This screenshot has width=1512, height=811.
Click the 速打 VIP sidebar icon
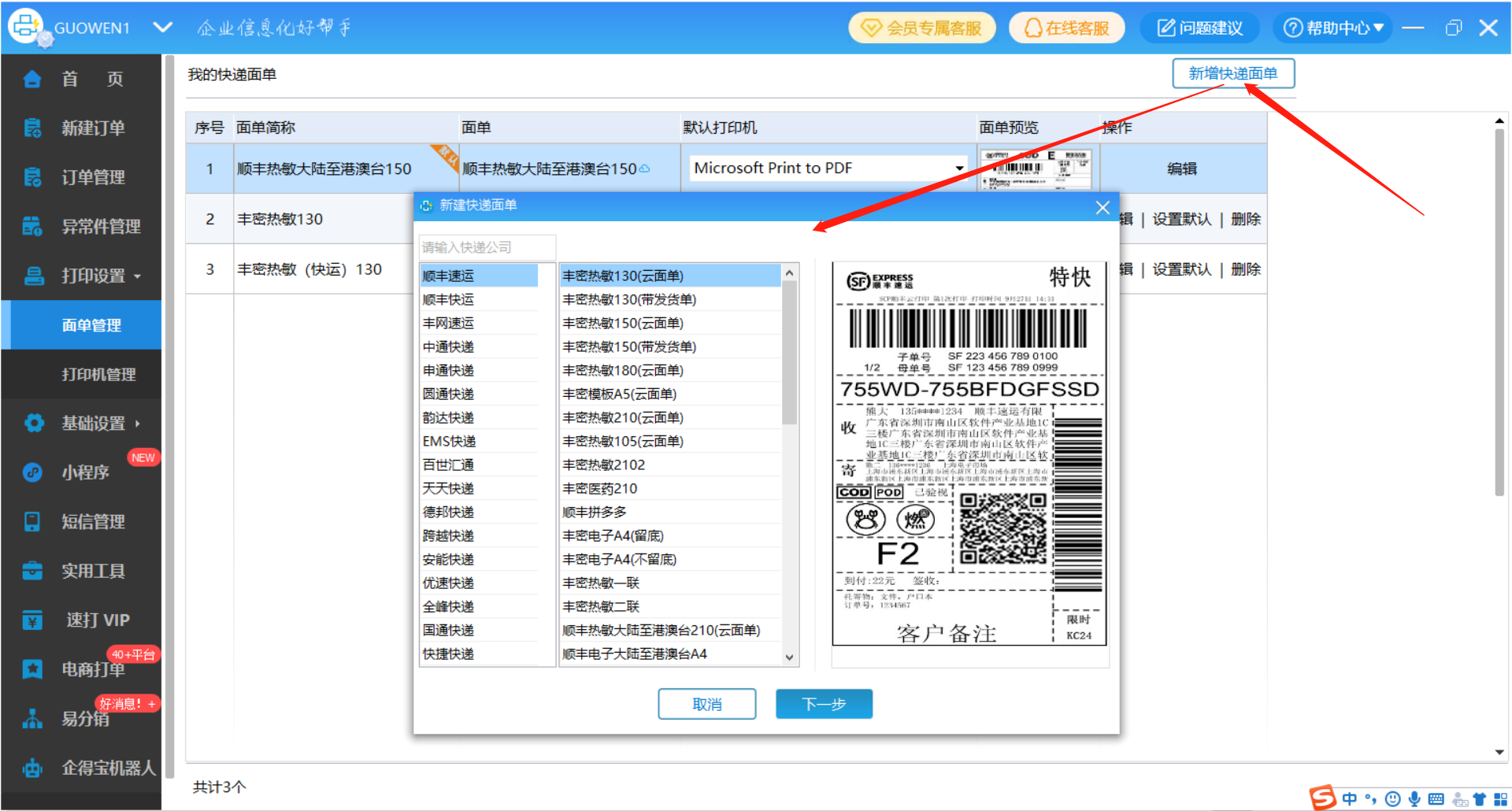pos(32,620)
